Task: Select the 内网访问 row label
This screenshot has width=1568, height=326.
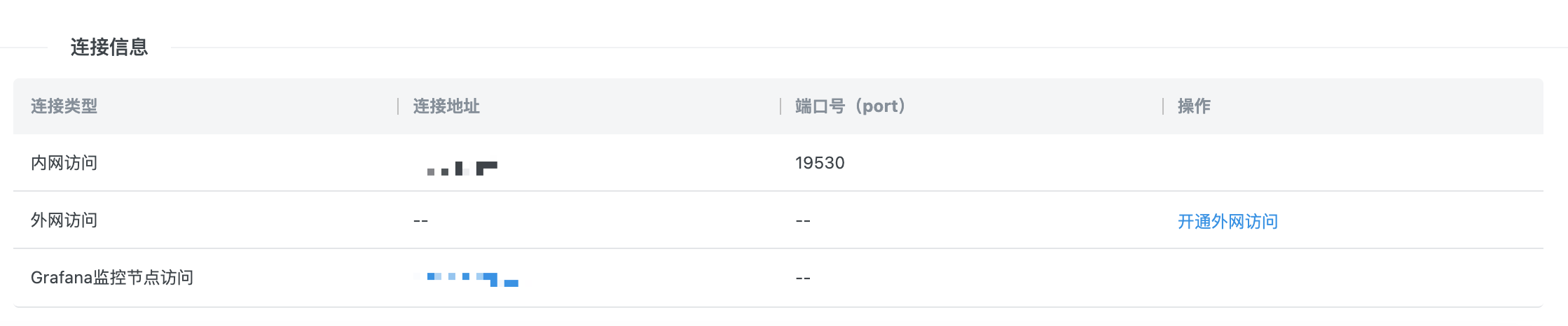Action: [x=64, y=163]
